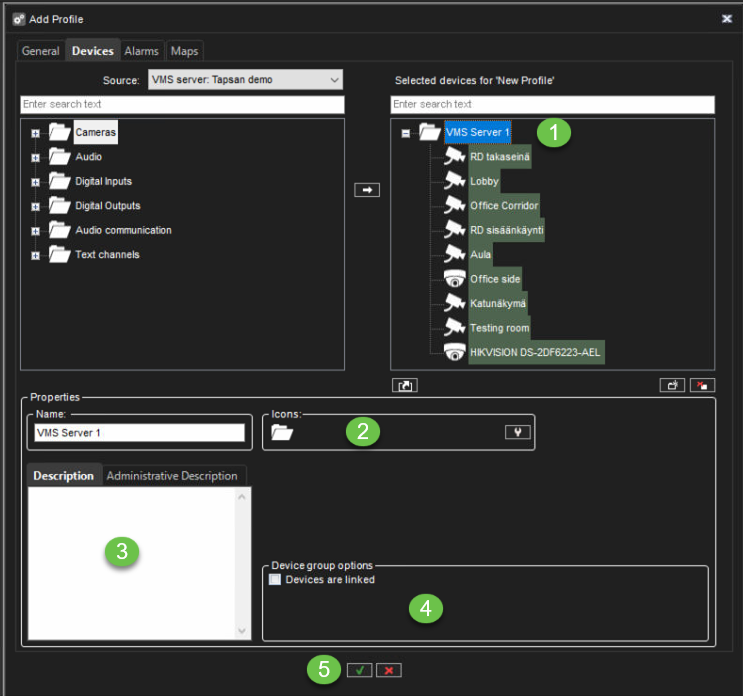Image resolution: width=743 pixels, height=696 pixels.
Task: Click the Name field containing VMS Server 1
Action: click(139, 433)
